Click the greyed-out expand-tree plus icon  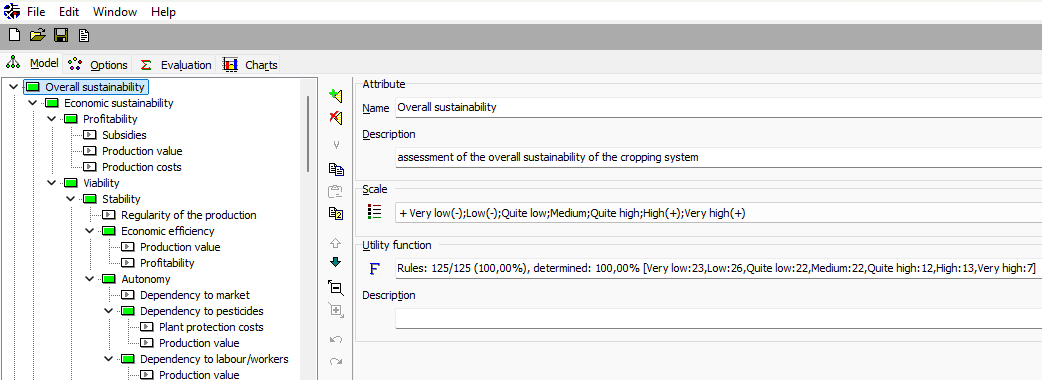coord(336,310)
